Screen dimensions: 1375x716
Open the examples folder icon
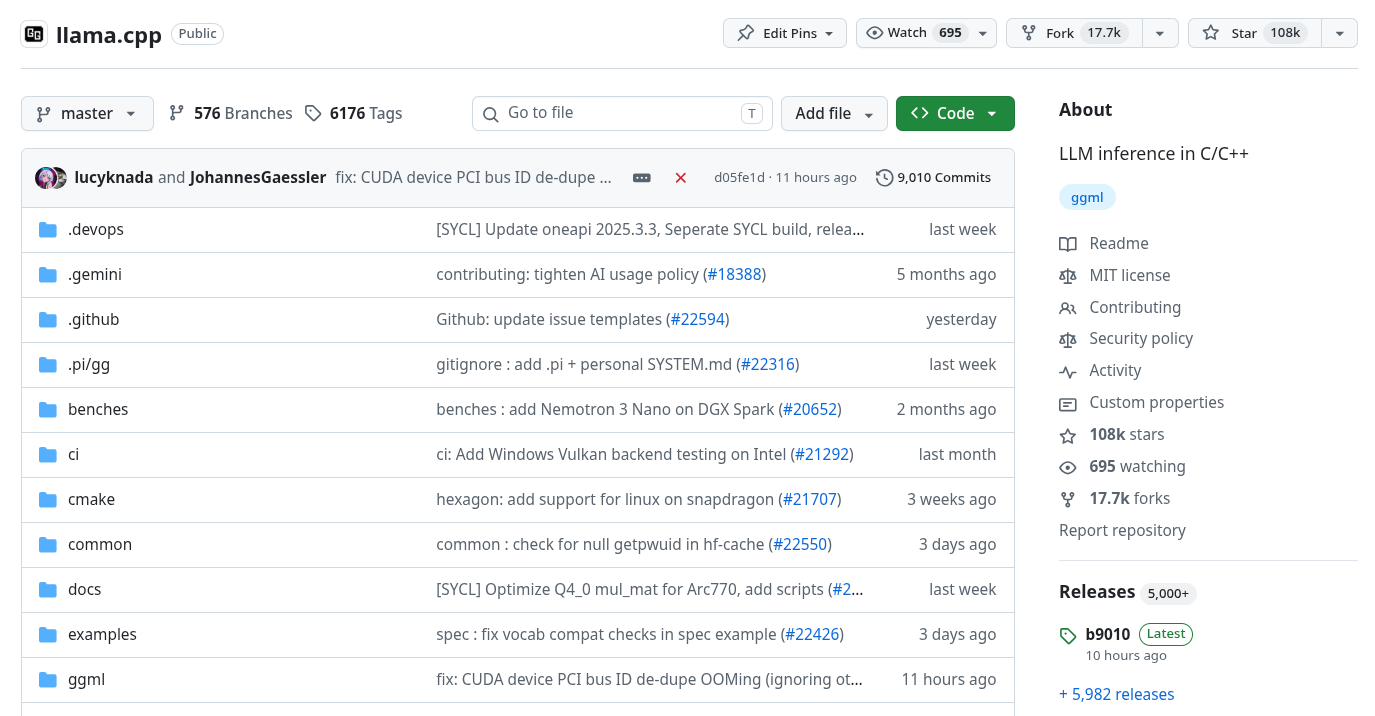pos(47,635)
